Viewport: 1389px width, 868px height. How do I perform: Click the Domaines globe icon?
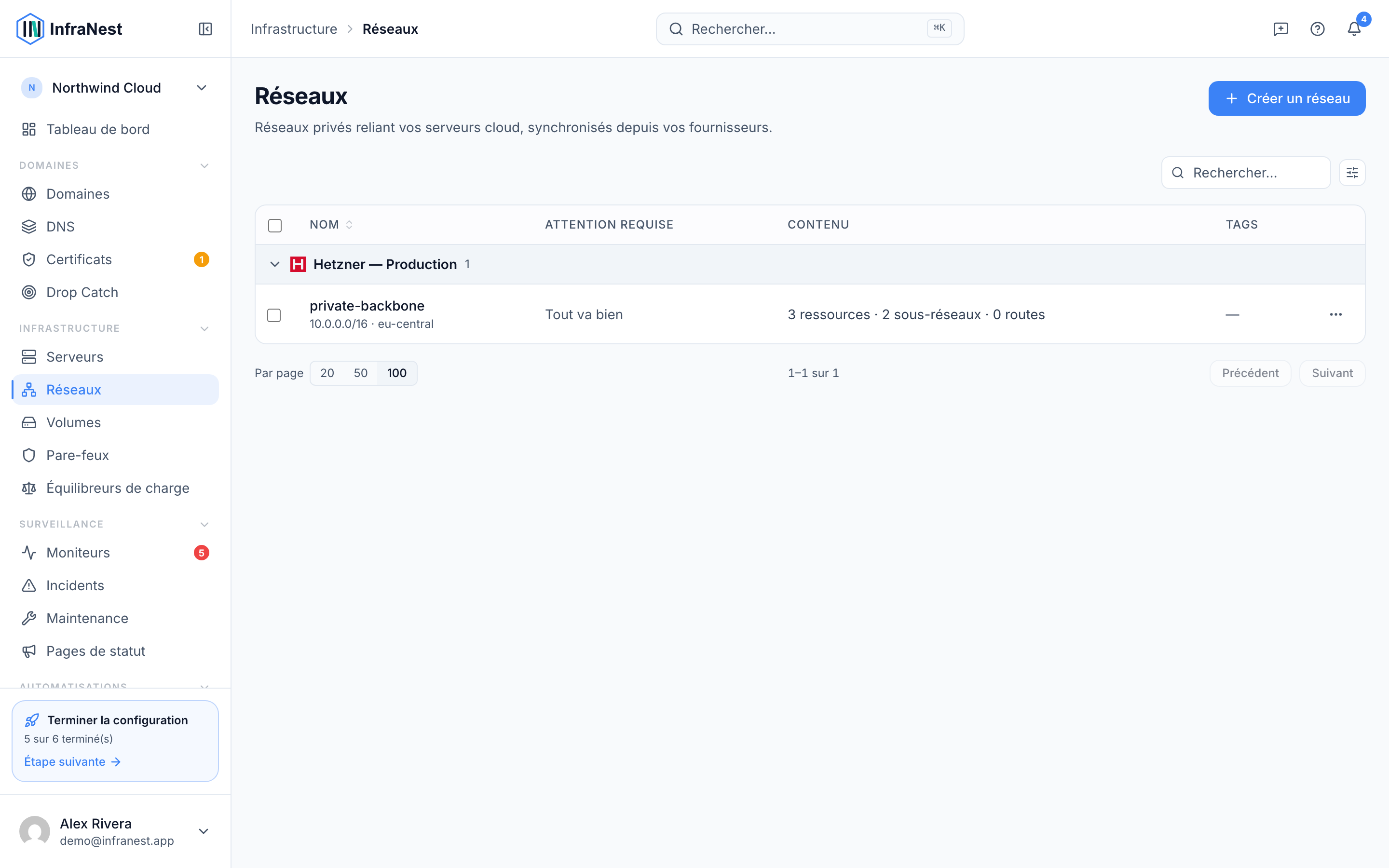tap(29, 194)
